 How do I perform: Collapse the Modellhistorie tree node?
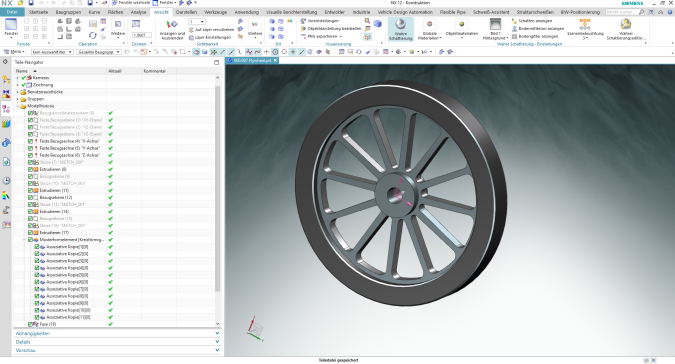click(18, 106)
